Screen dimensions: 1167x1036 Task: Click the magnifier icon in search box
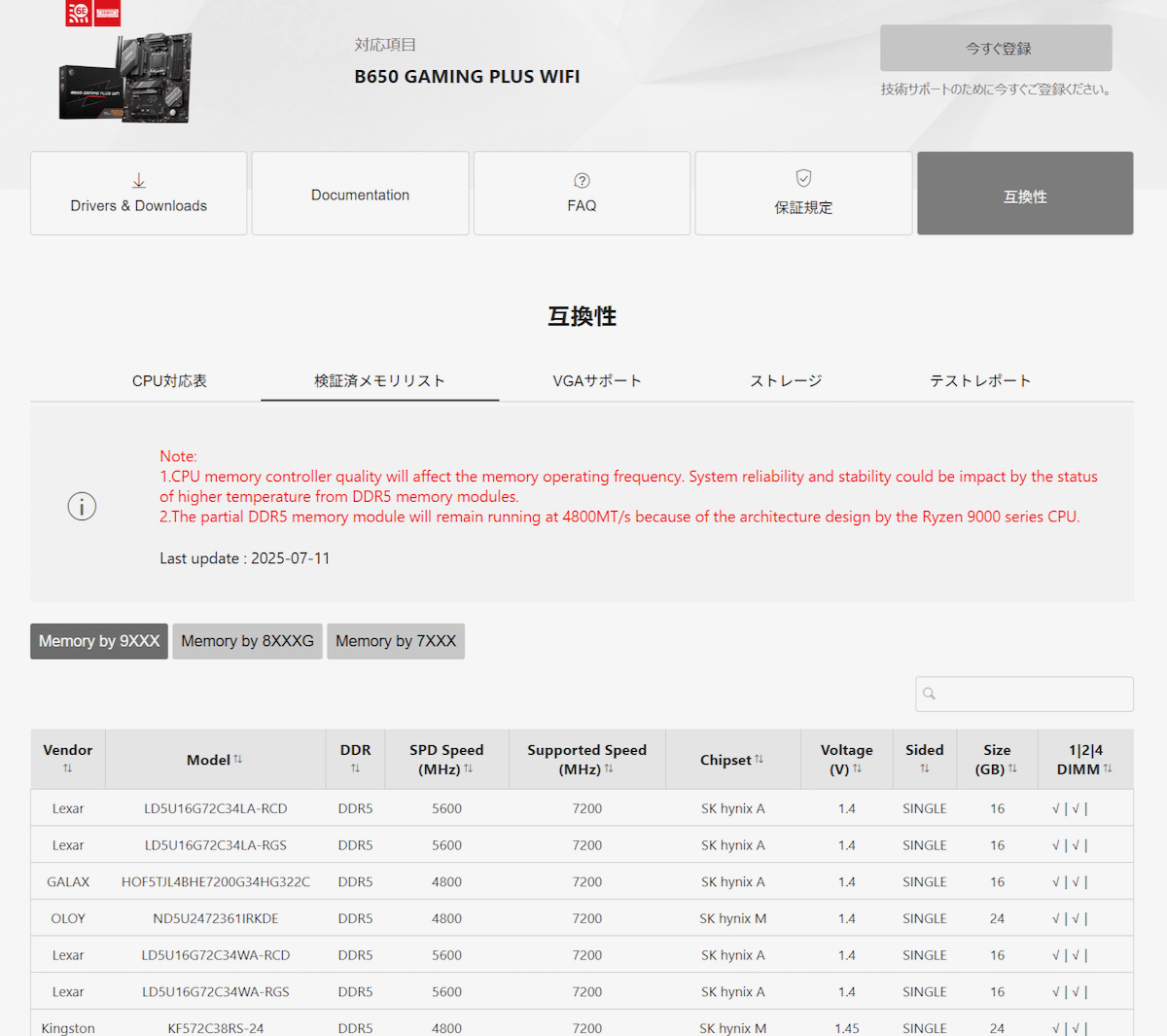pos(930,694)
